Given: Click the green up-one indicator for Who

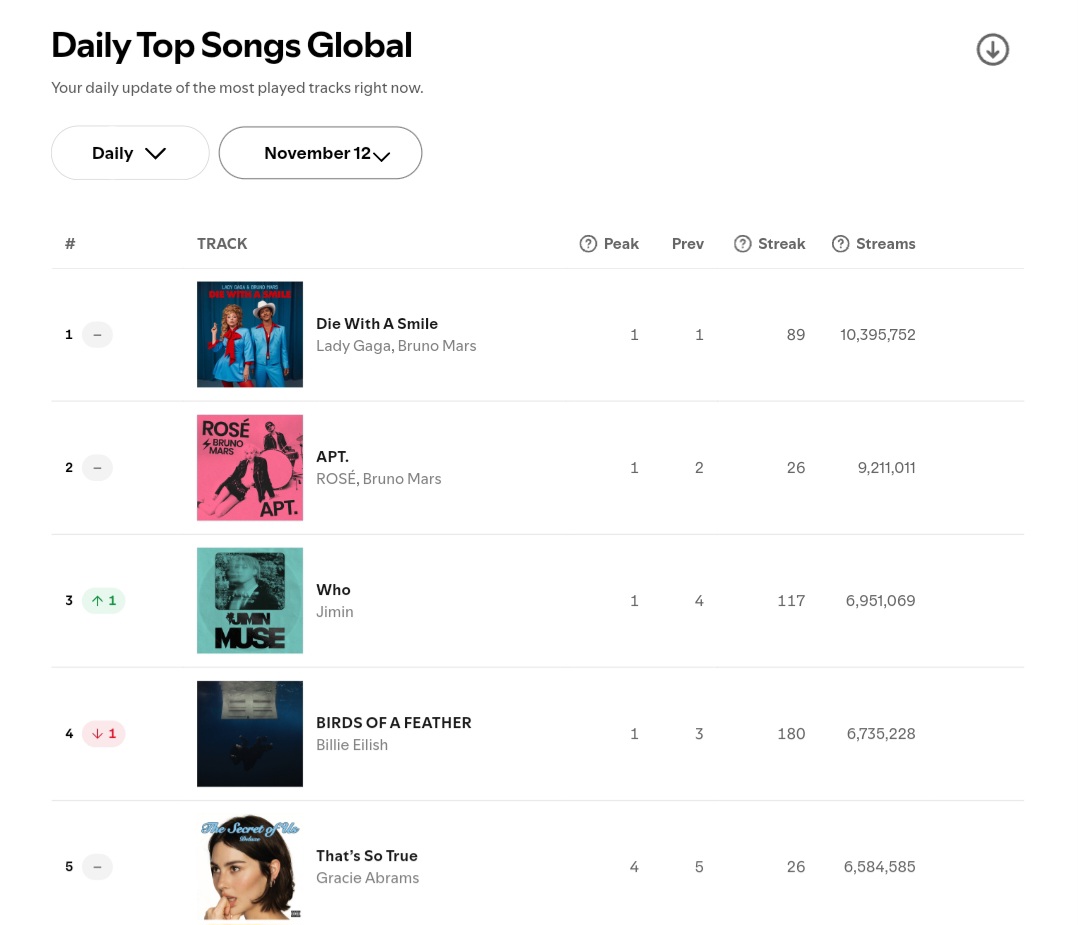Looking at the screenshot, I should (103, 600).
